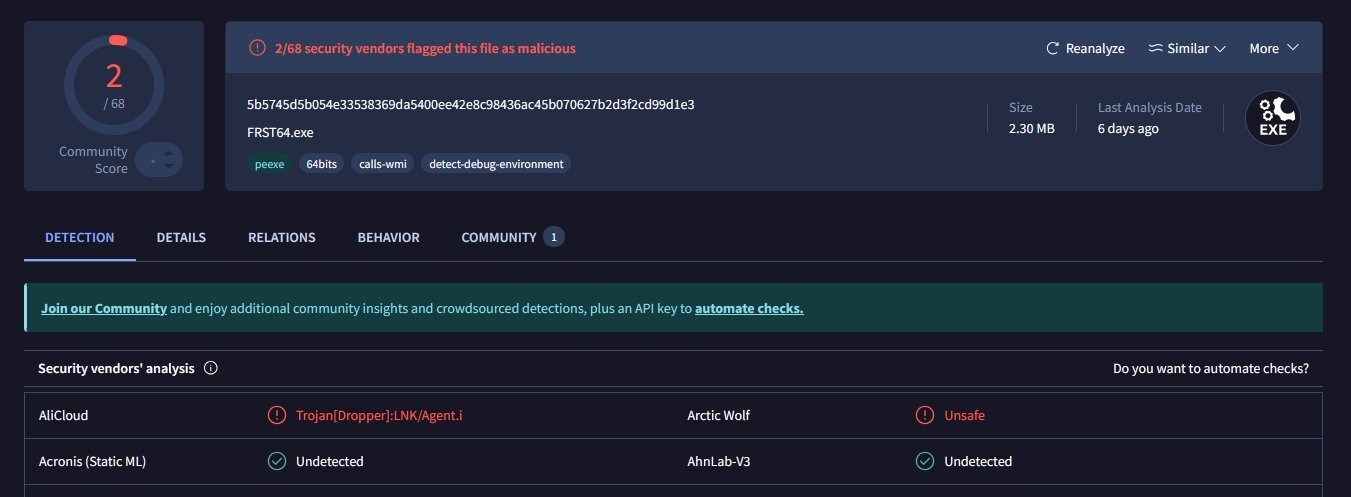
Task: Click the 6 days ago analysis date
Action: [1128, 128]
